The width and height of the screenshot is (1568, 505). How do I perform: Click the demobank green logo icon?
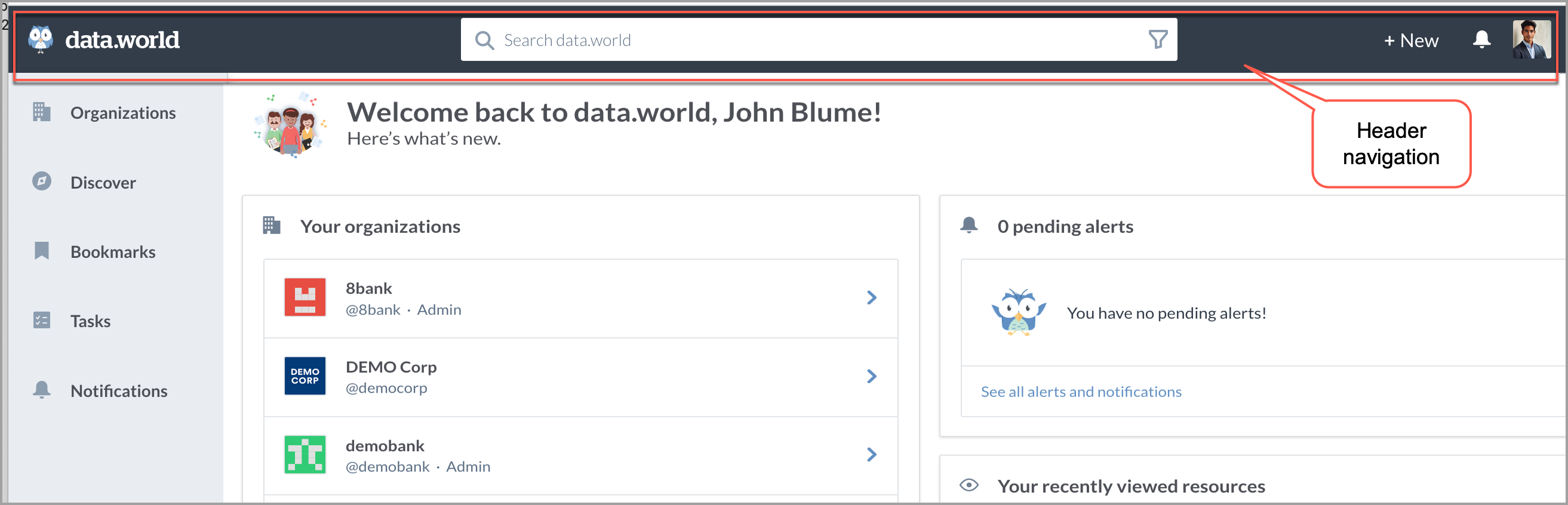coord(305,454)
